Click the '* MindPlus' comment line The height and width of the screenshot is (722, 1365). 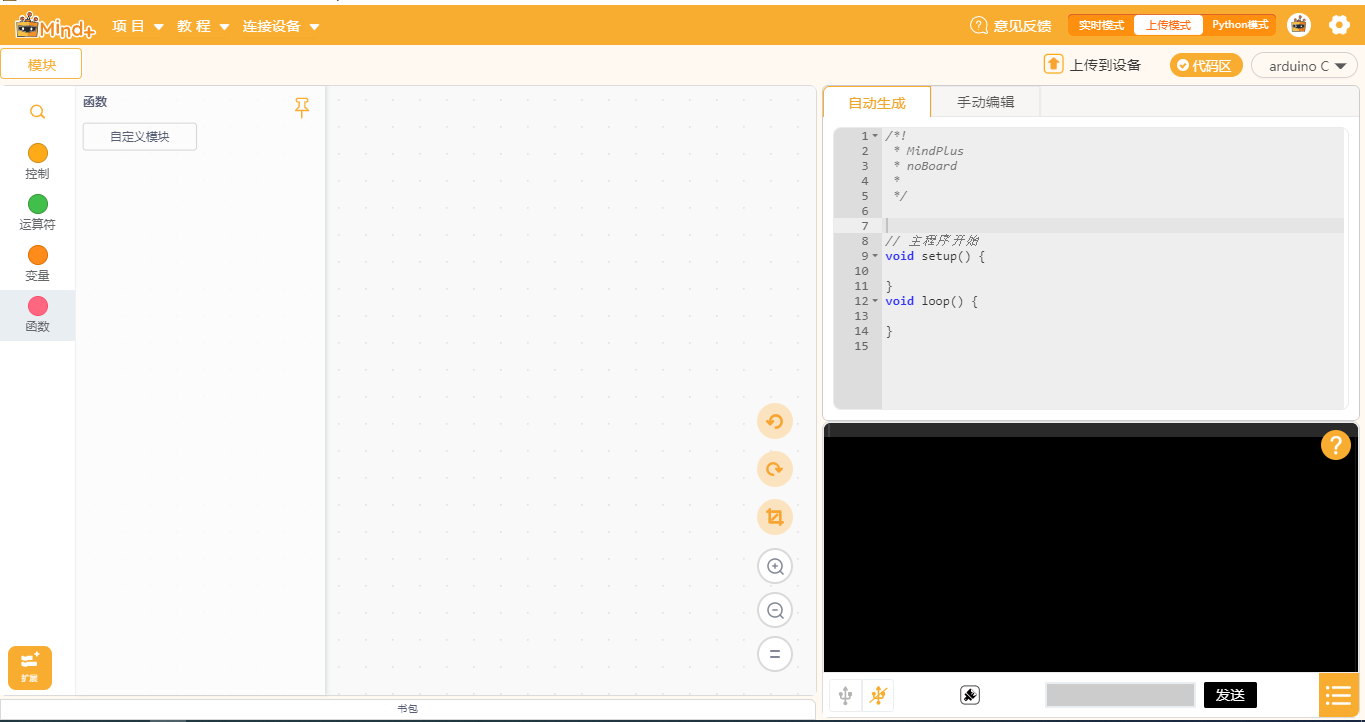928,151
